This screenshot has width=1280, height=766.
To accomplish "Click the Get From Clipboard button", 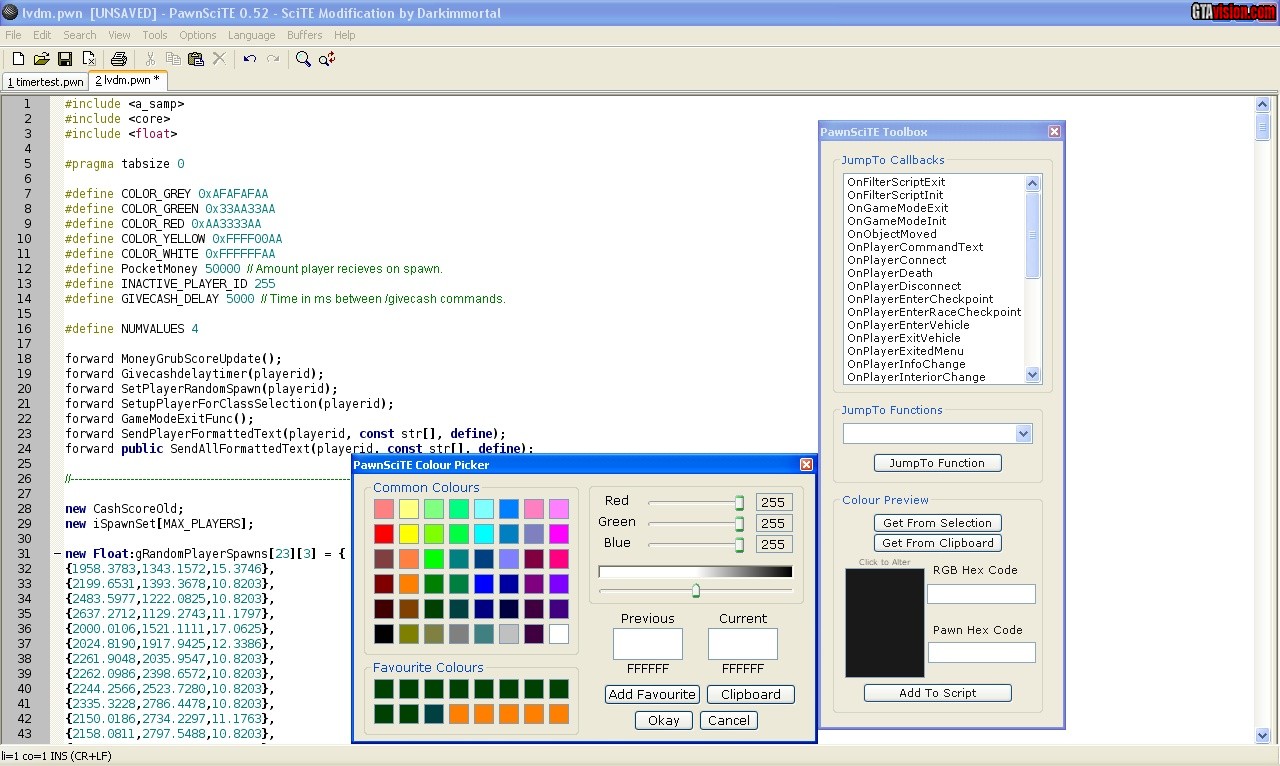I will click(938, 543).
